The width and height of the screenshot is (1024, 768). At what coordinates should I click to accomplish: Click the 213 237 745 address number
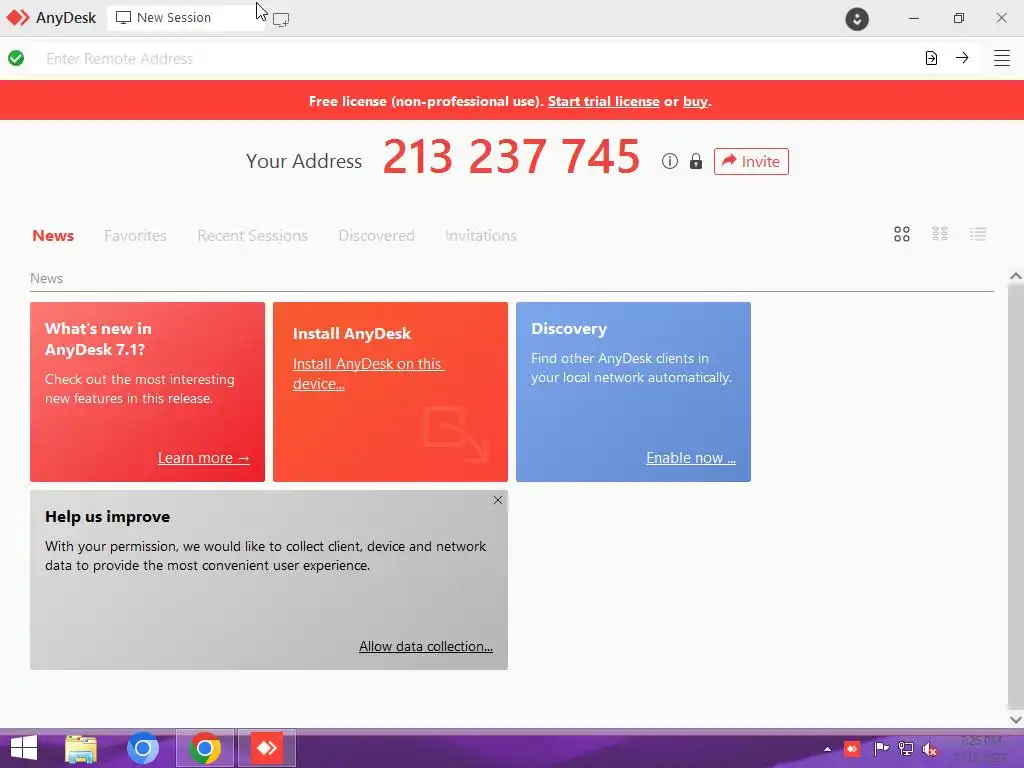(x=511, y=157)
